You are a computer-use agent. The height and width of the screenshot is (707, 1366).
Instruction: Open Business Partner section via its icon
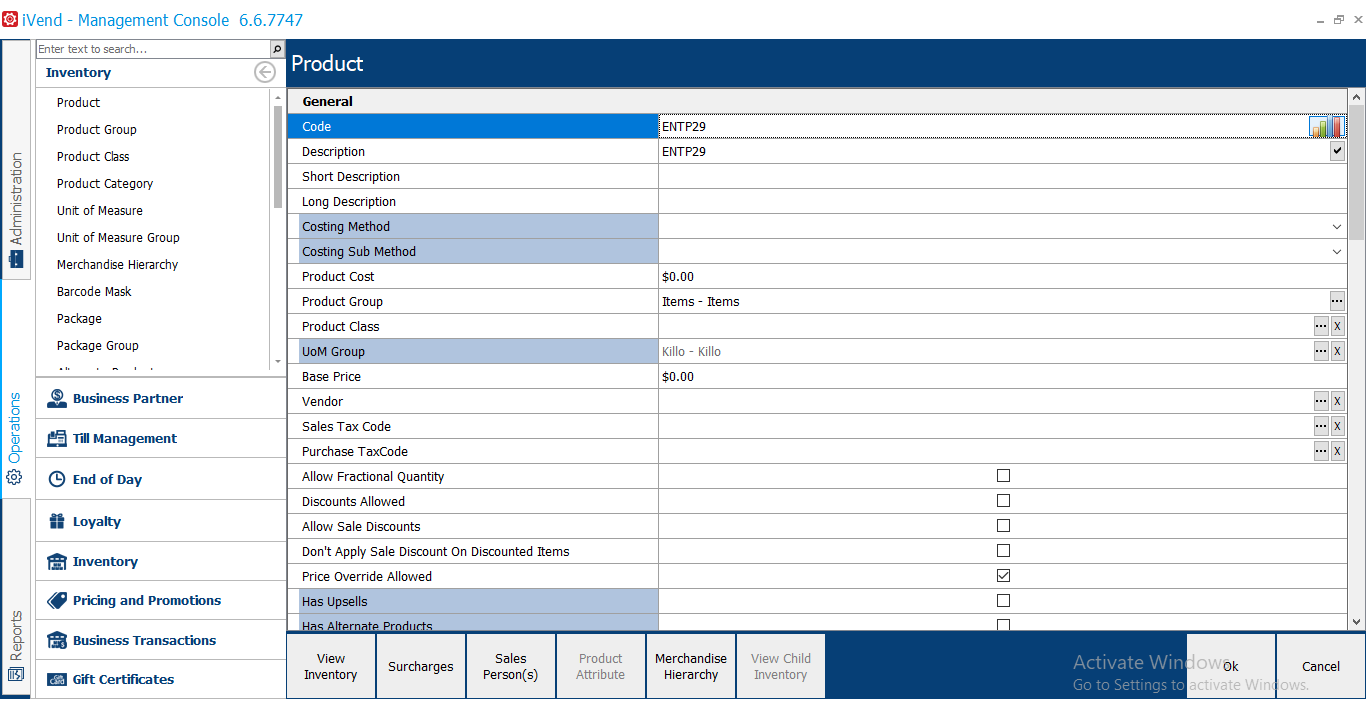[57, 398]
